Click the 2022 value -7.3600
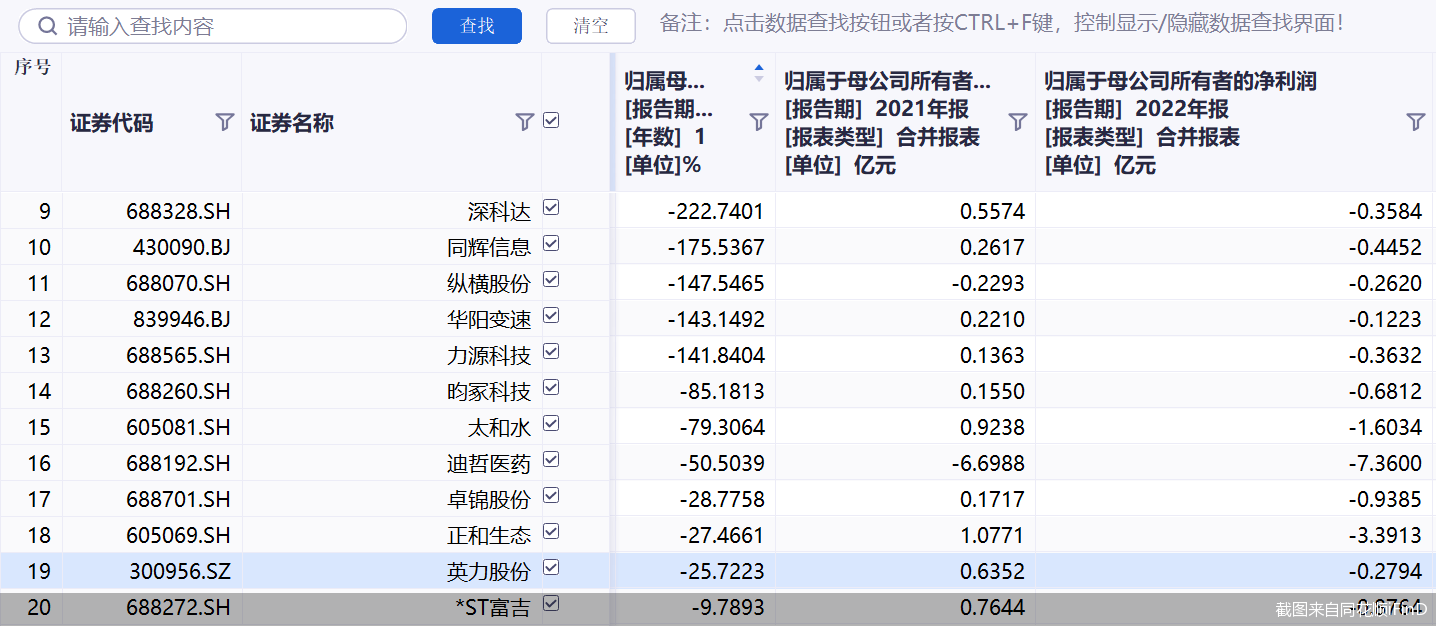 click(x=1385, y=463)
